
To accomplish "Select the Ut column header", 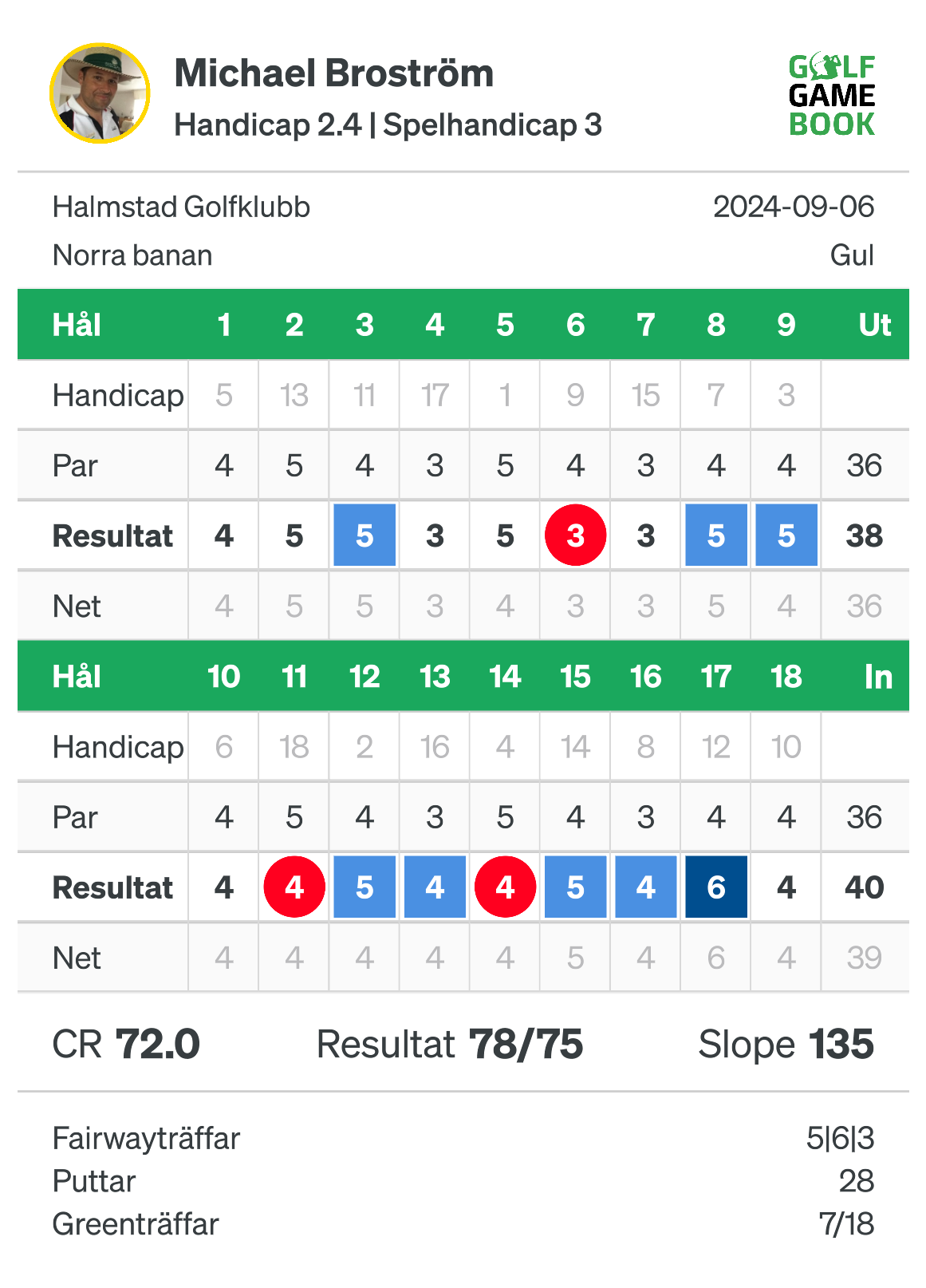I will [x=875, y=325].
